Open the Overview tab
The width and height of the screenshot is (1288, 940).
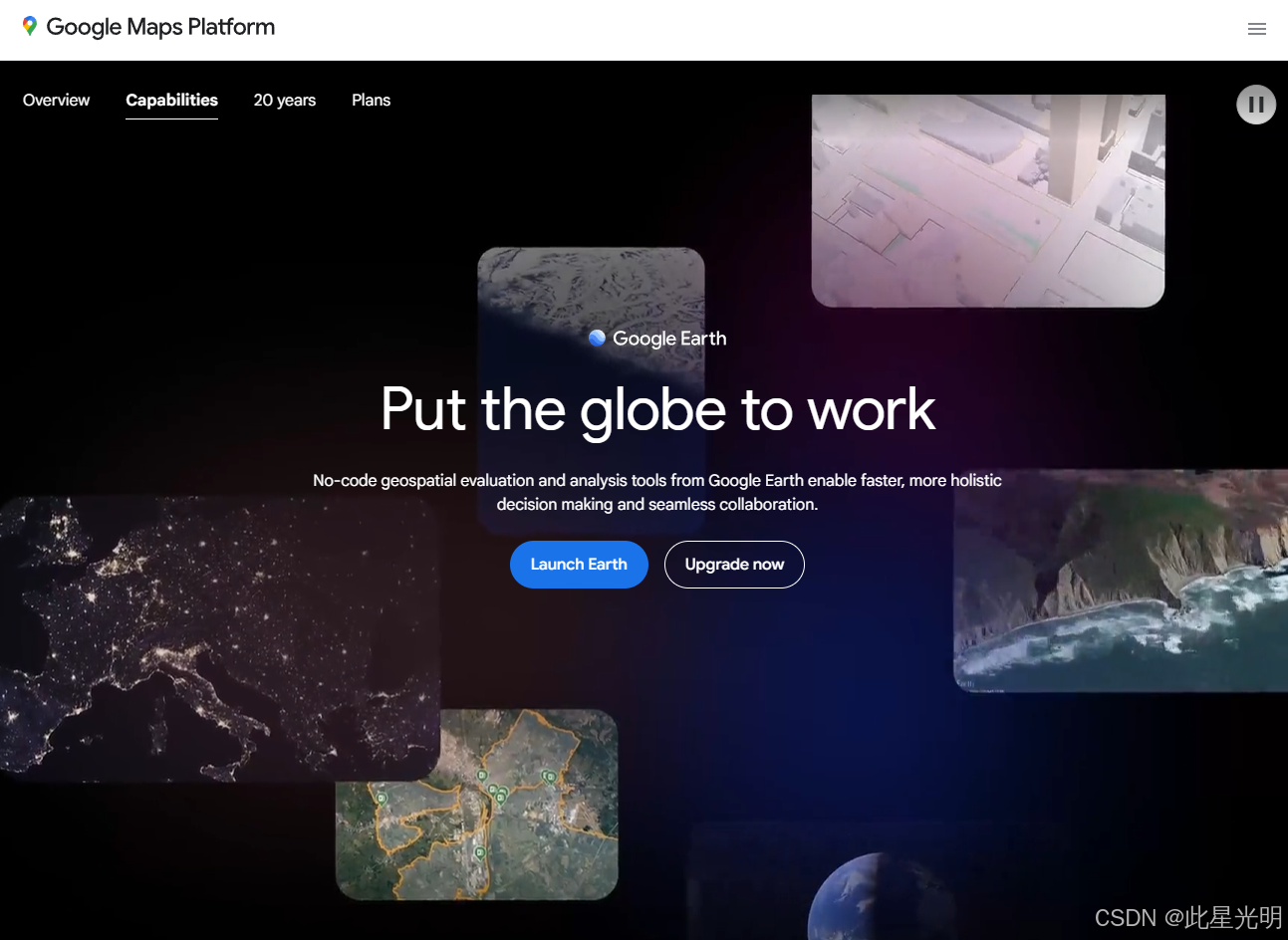click(x=56, y=100)
